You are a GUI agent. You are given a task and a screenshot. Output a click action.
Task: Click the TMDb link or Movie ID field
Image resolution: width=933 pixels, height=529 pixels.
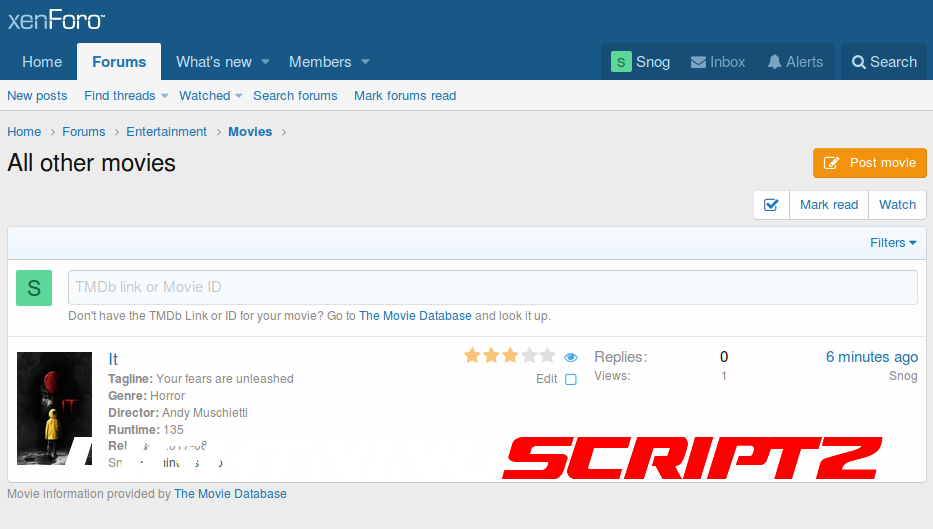coord(492,287)
